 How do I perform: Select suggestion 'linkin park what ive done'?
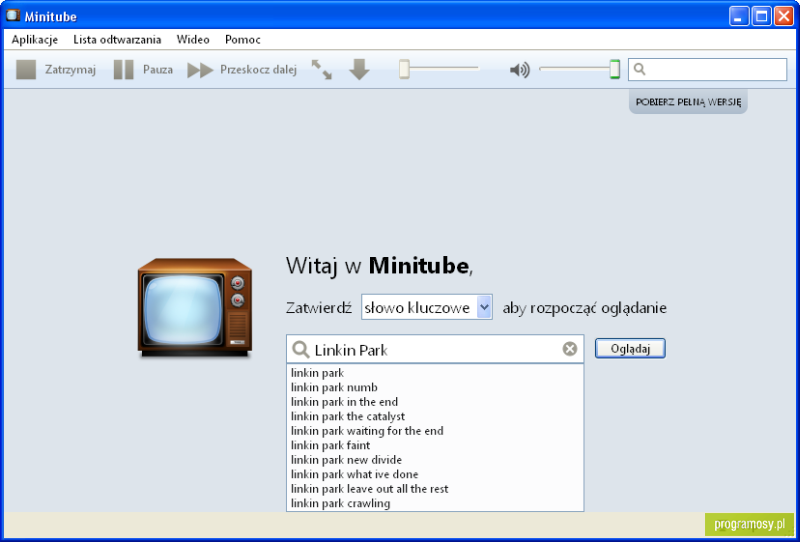pyautogui.click(x=435, y=474)
